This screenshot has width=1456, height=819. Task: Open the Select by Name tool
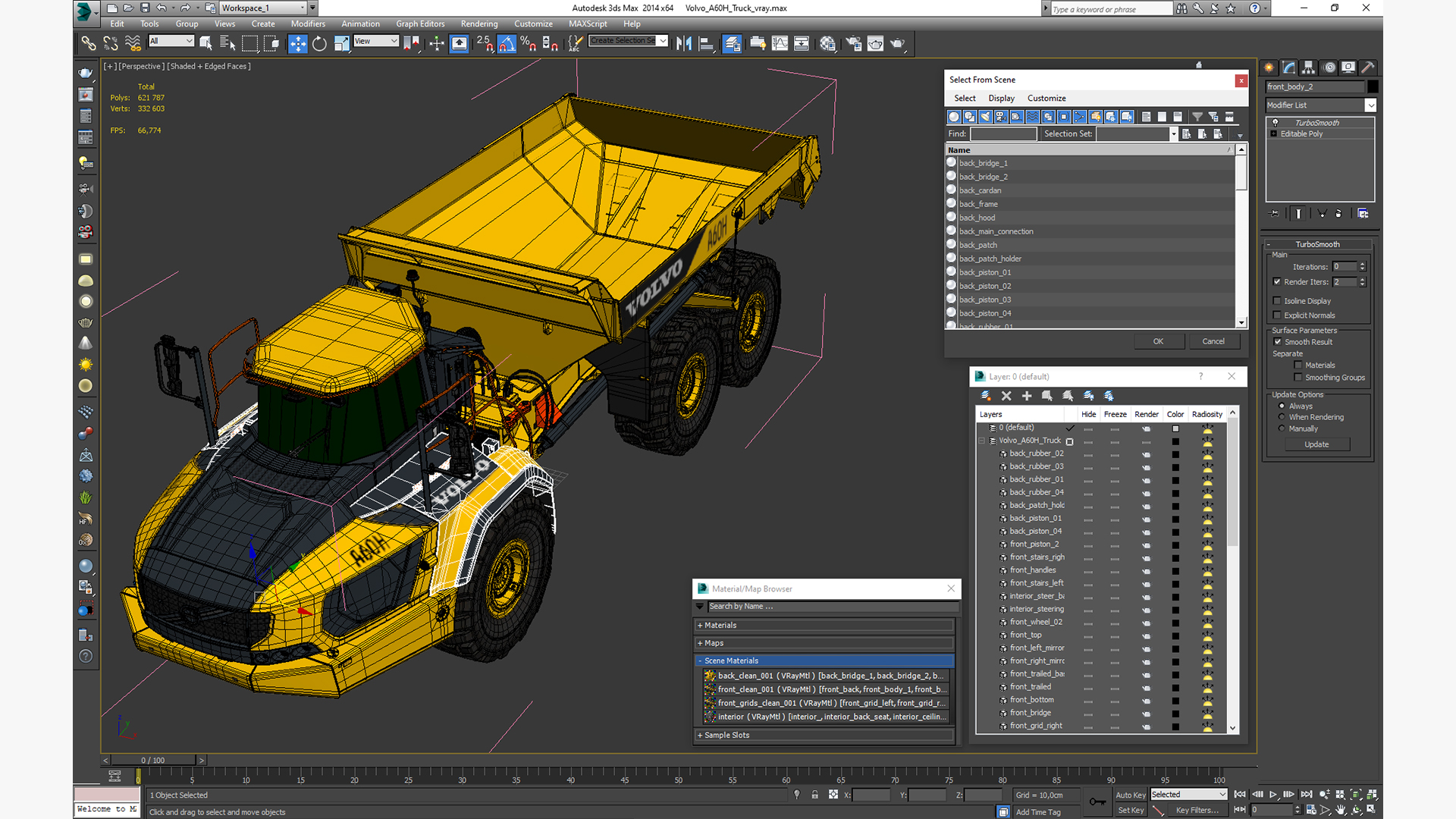[227, 44]
